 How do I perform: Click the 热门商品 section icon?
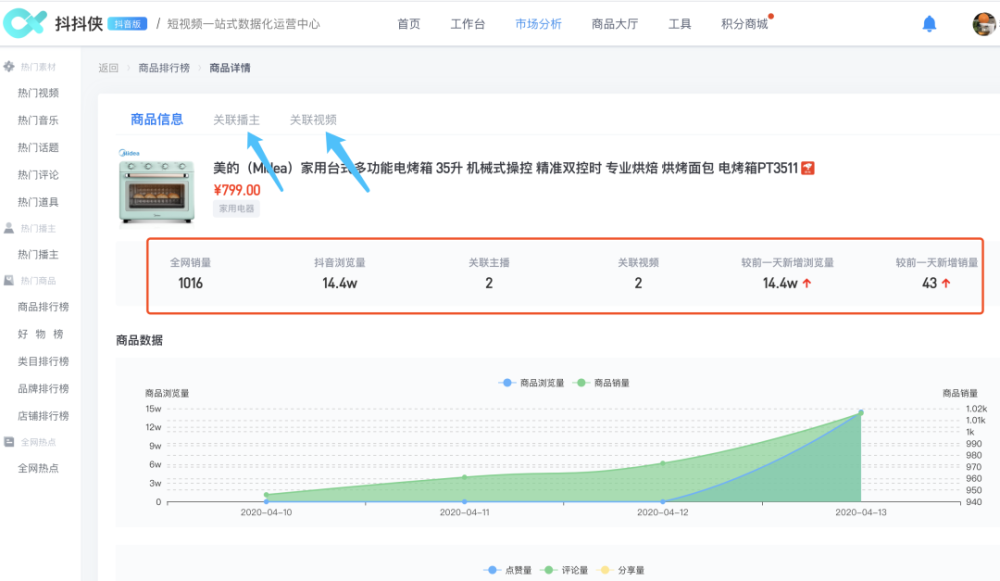(x=9, y=281)
